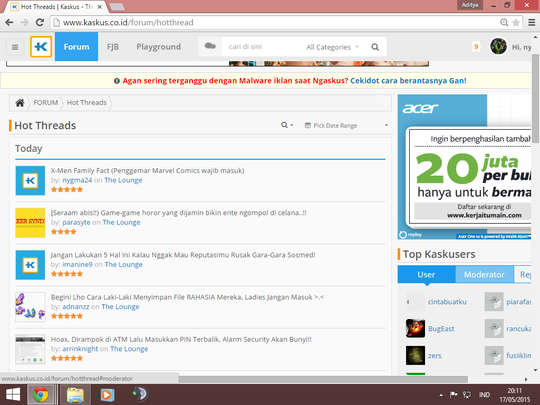The height and width of the screenshot is (405, 540).
Task: Click The Lounge link in X-Men thread row
Action: (x=123, y=180)
